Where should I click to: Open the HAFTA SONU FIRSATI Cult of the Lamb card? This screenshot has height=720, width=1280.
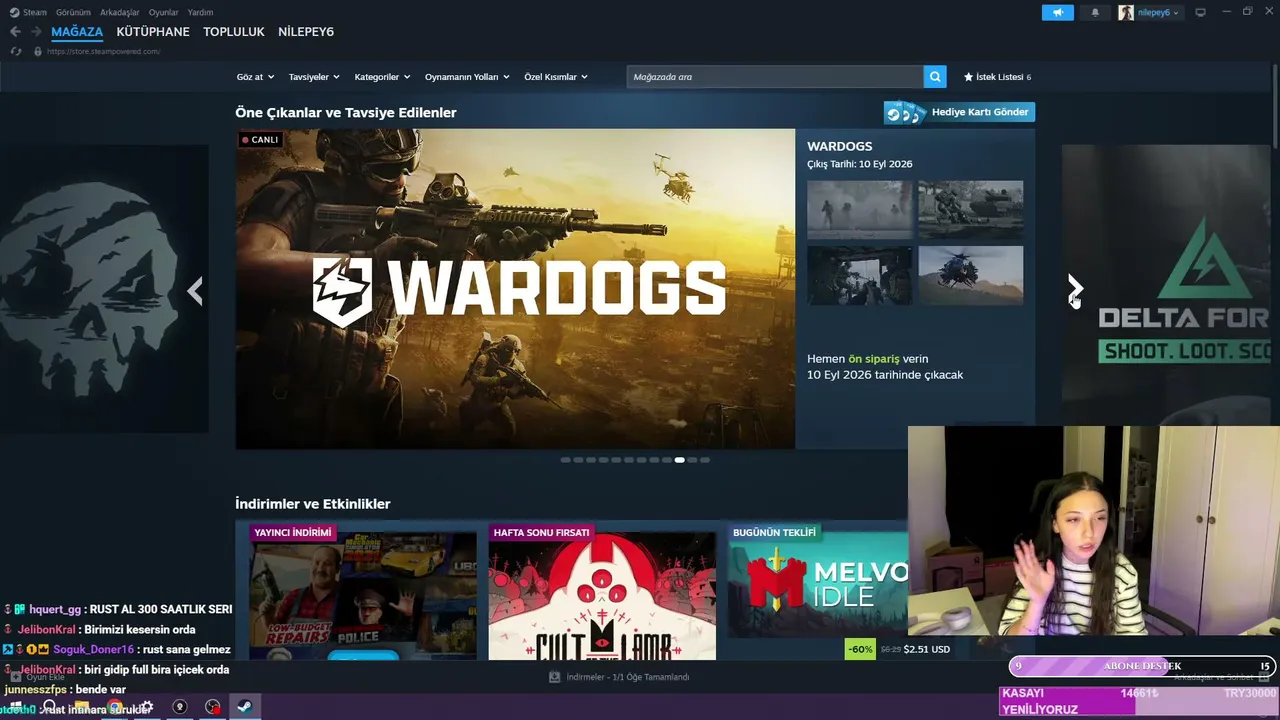(x=602, y=590)
